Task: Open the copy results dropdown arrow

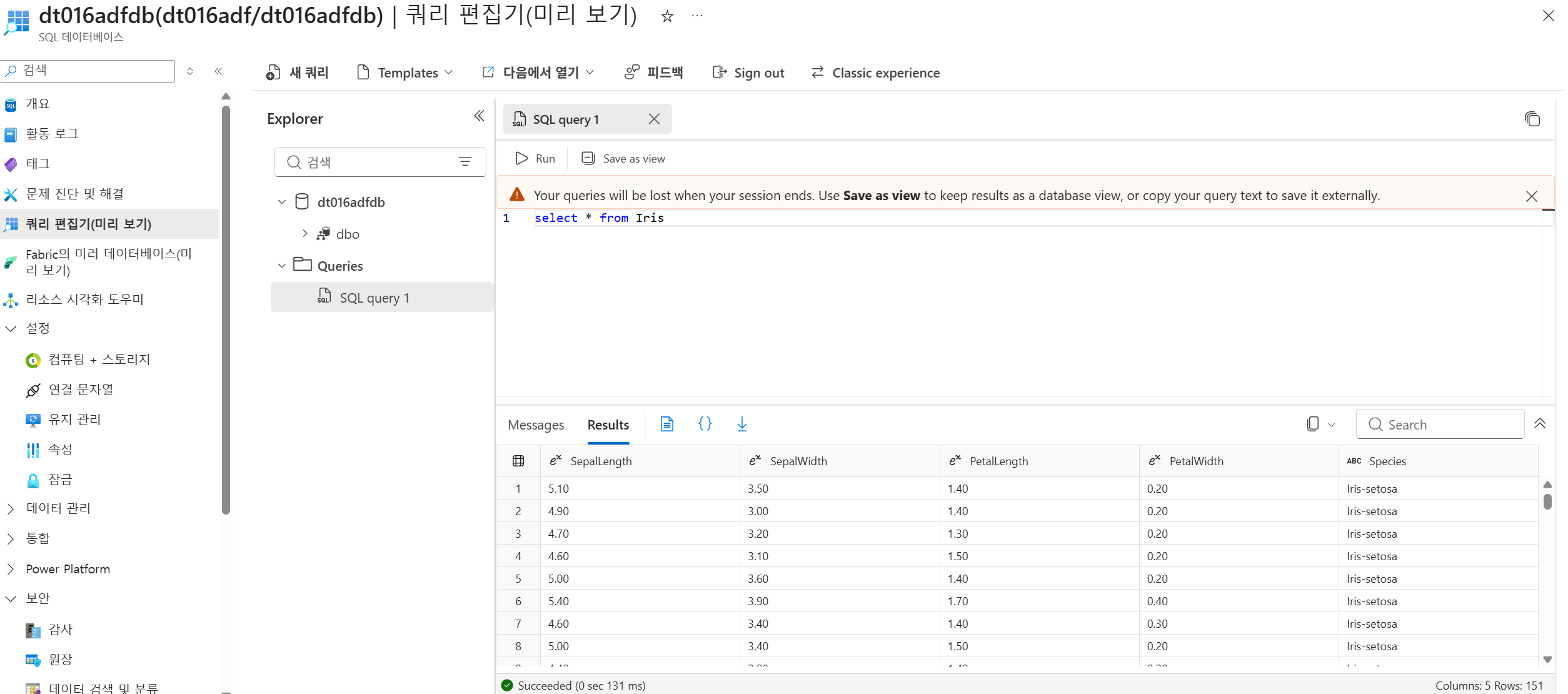Action: [x=1332, y=425]
